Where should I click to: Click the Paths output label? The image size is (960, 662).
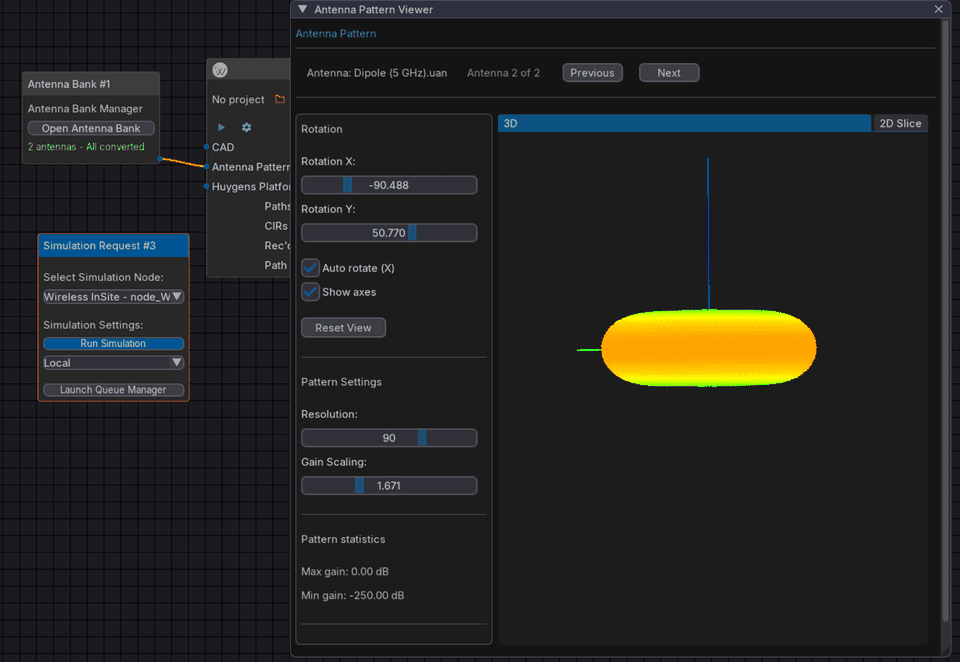tap(277, 206)
